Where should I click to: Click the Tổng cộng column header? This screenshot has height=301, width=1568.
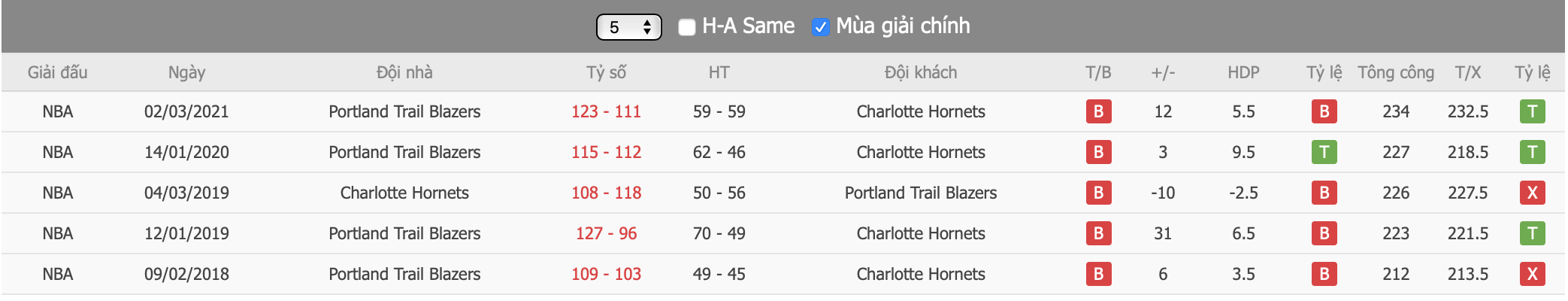1396,73
